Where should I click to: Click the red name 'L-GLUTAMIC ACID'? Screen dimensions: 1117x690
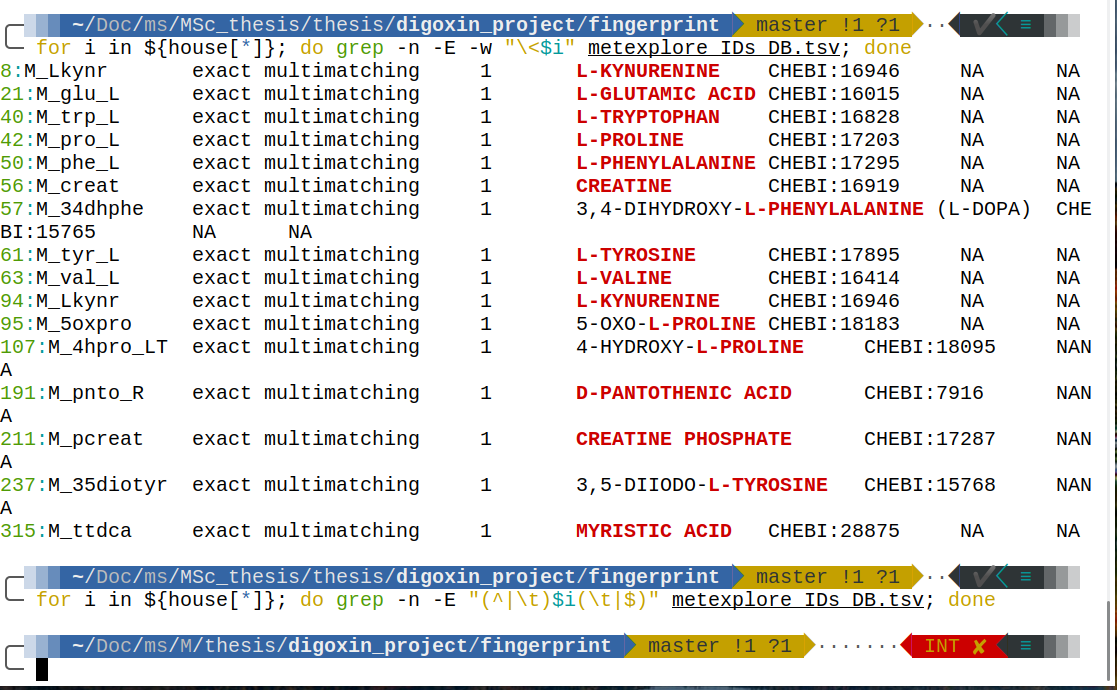[666, 94]
